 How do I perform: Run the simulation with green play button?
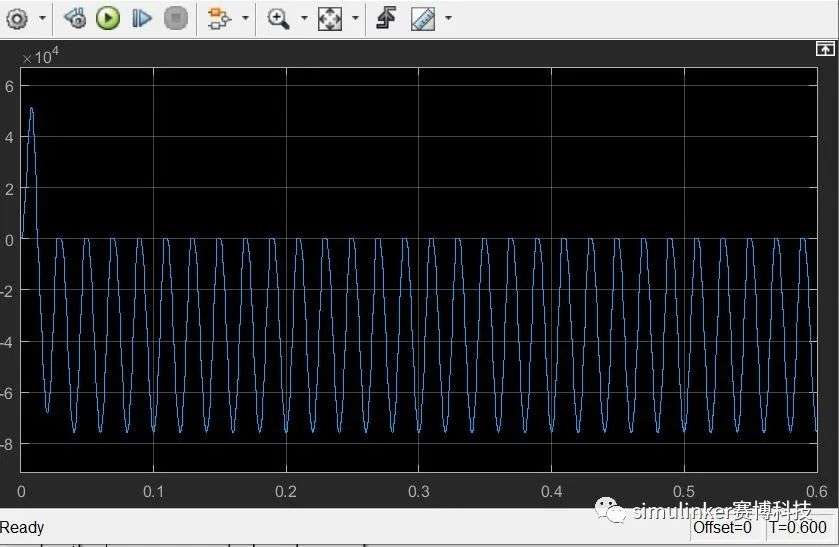click(108, 18)
